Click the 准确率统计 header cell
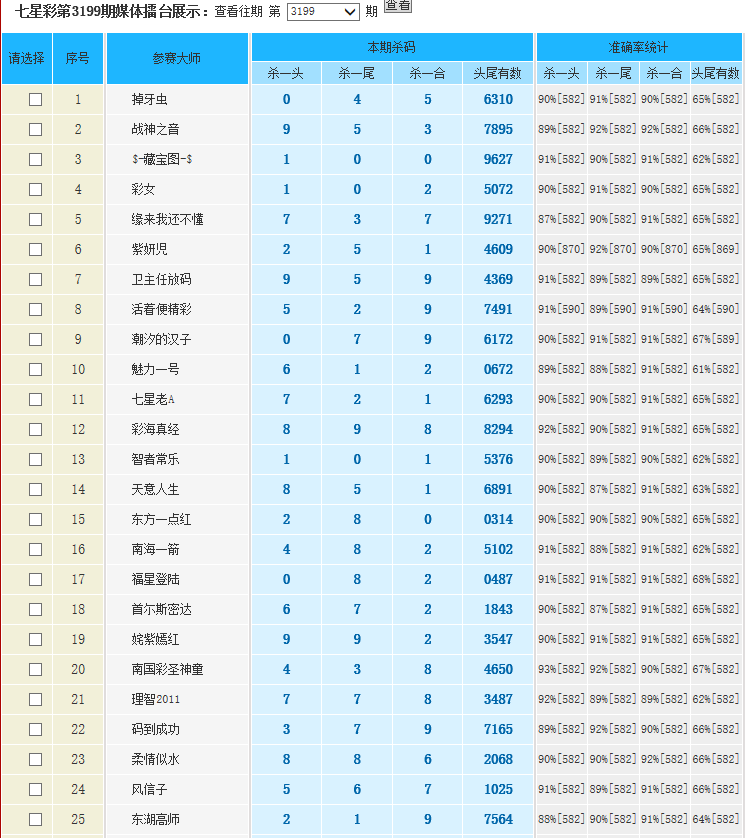The height and width of the screenshot is (838, 746). pos(639,47)
